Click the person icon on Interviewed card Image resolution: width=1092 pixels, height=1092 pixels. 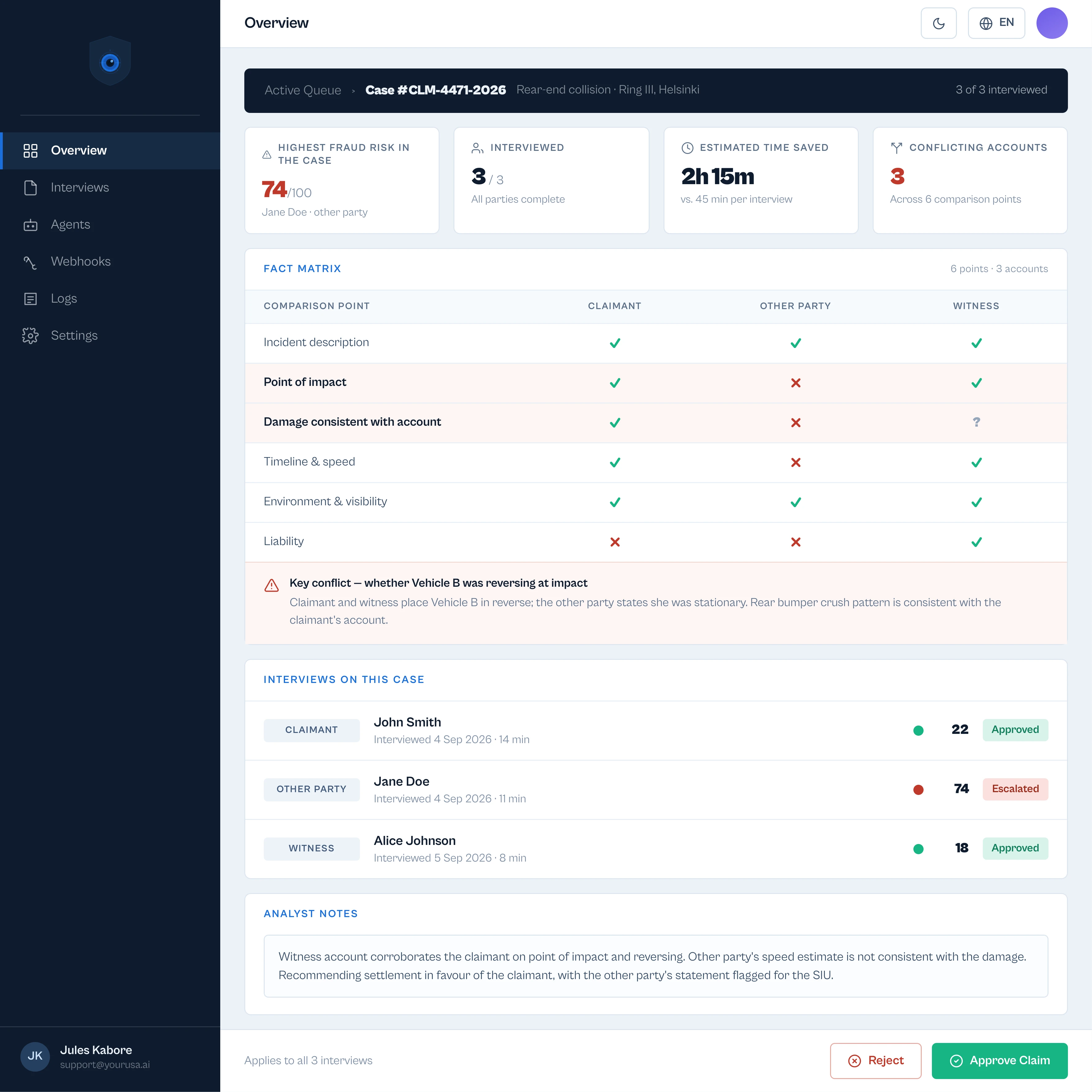pyautogui.click(x=477, y=148)
